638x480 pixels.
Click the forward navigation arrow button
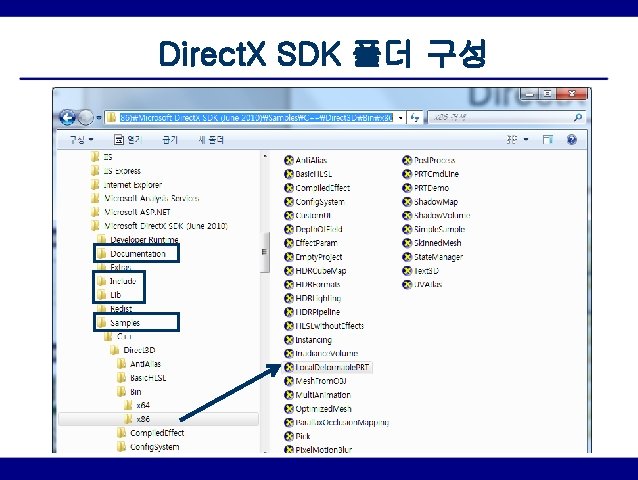pyautogui.click(x=85, y=118)
